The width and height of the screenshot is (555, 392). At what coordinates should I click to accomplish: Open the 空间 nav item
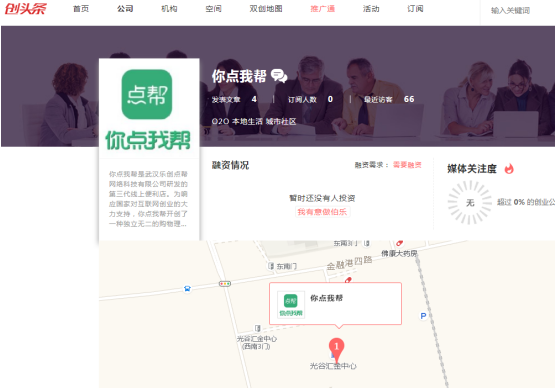[213, 9]
